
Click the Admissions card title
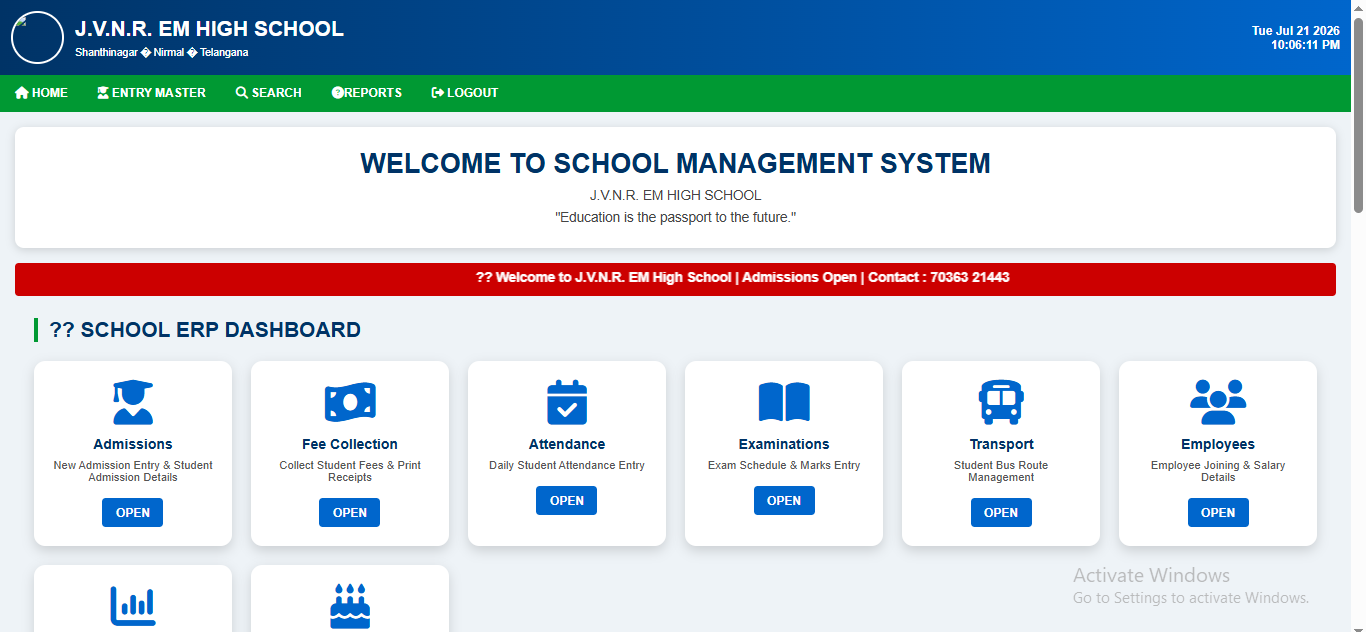pyautogui.click(x=133, y=444)
